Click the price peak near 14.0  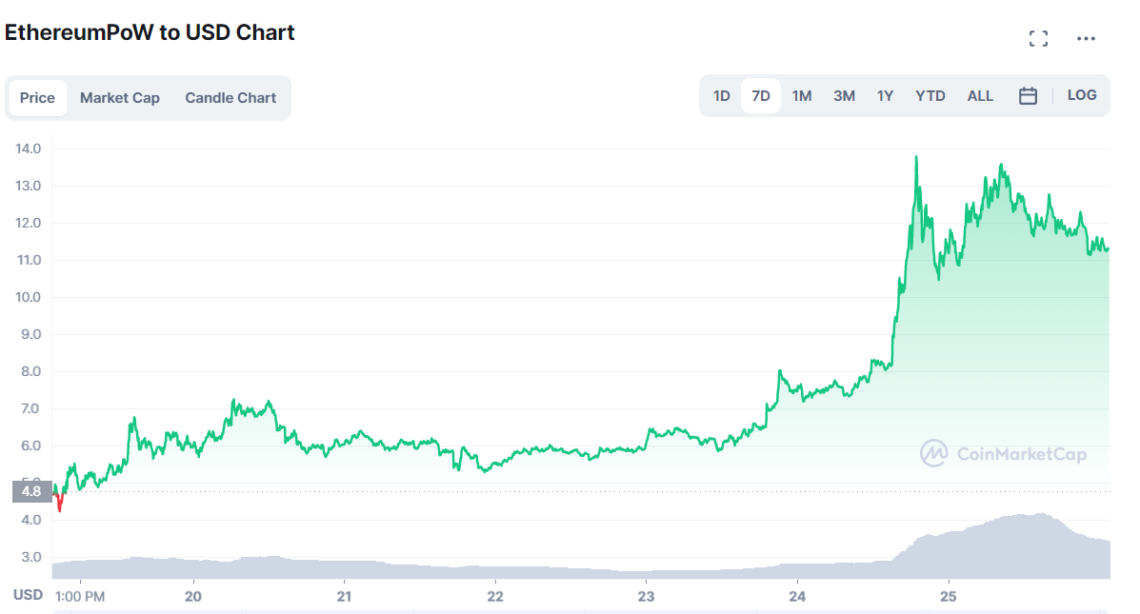916,157
